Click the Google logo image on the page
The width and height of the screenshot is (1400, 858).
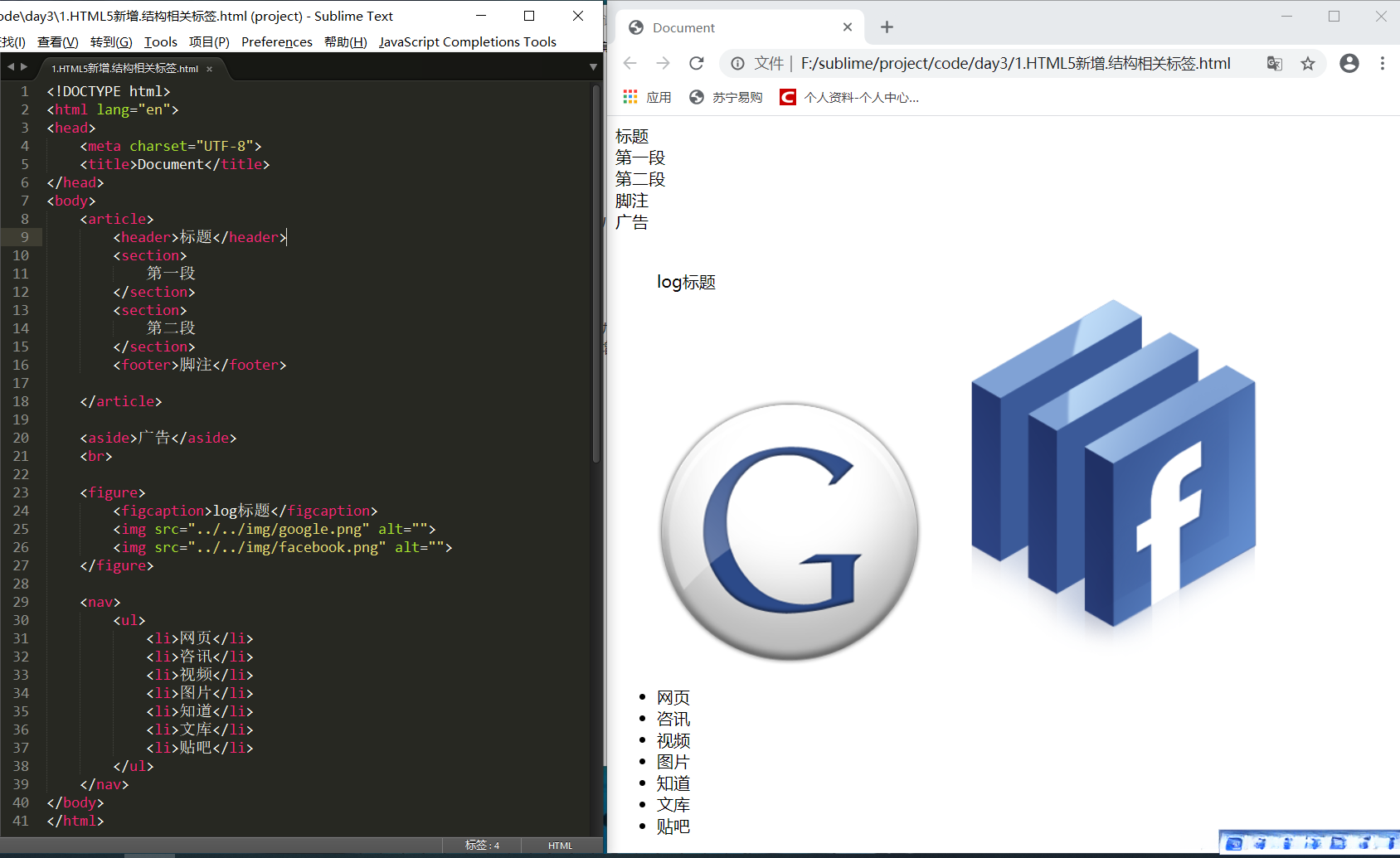pyautogui.click(x=790, y=531)
